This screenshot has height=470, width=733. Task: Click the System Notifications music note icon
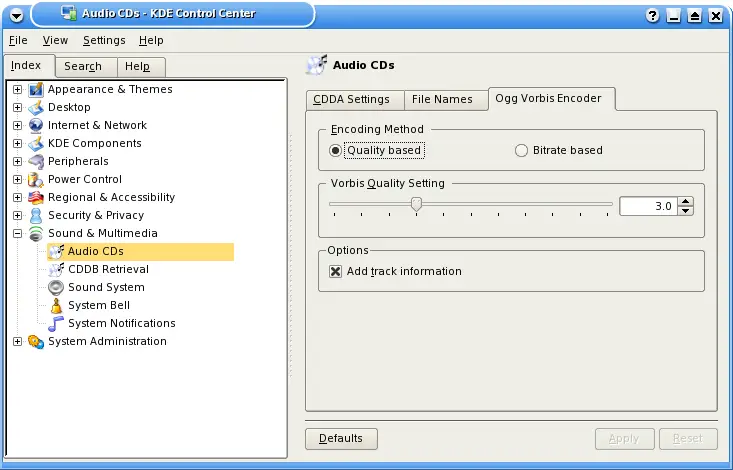pyautogui.click(x=56, y=323)
